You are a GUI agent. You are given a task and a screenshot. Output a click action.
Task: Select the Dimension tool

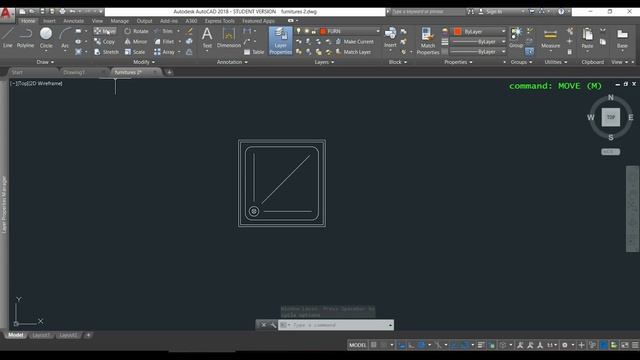pyautogui.click(x=229, y=38)
